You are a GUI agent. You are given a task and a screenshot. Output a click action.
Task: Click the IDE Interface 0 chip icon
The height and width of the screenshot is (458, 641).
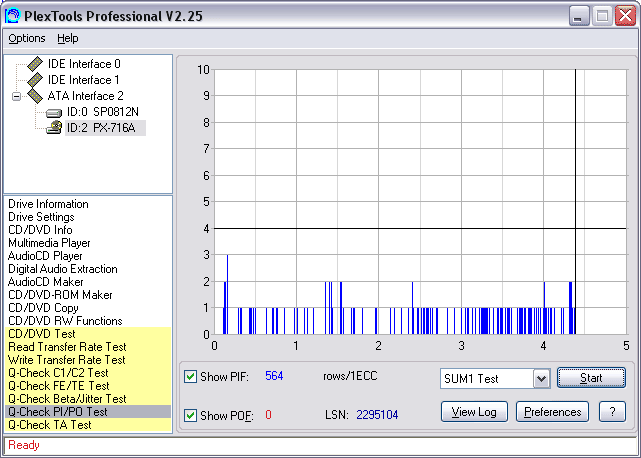(35, 64)
